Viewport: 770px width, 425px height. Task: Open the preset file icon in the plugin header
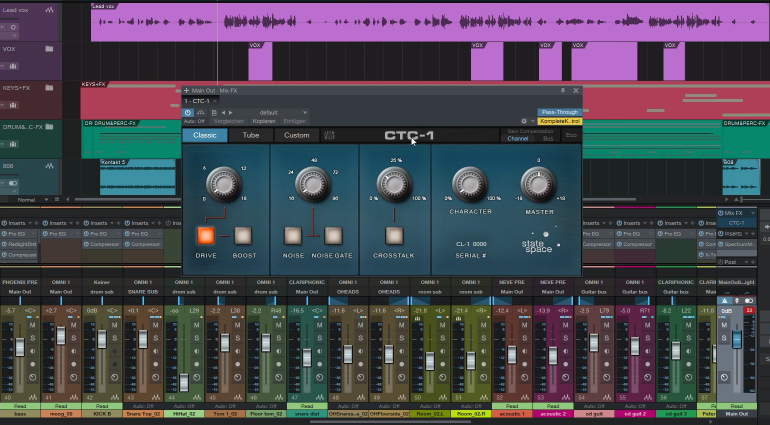[x=214, y=113]
